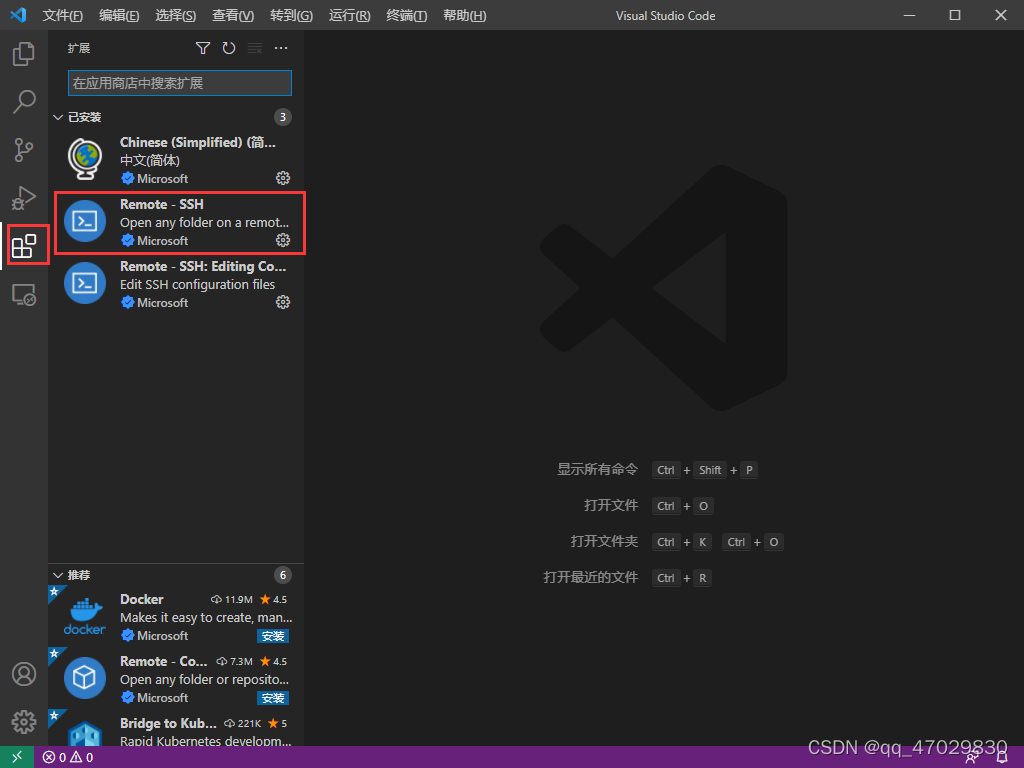Click the Remote - SSH extension icon
This screenshot has width=1024, height=768.
tap(85, 221)
